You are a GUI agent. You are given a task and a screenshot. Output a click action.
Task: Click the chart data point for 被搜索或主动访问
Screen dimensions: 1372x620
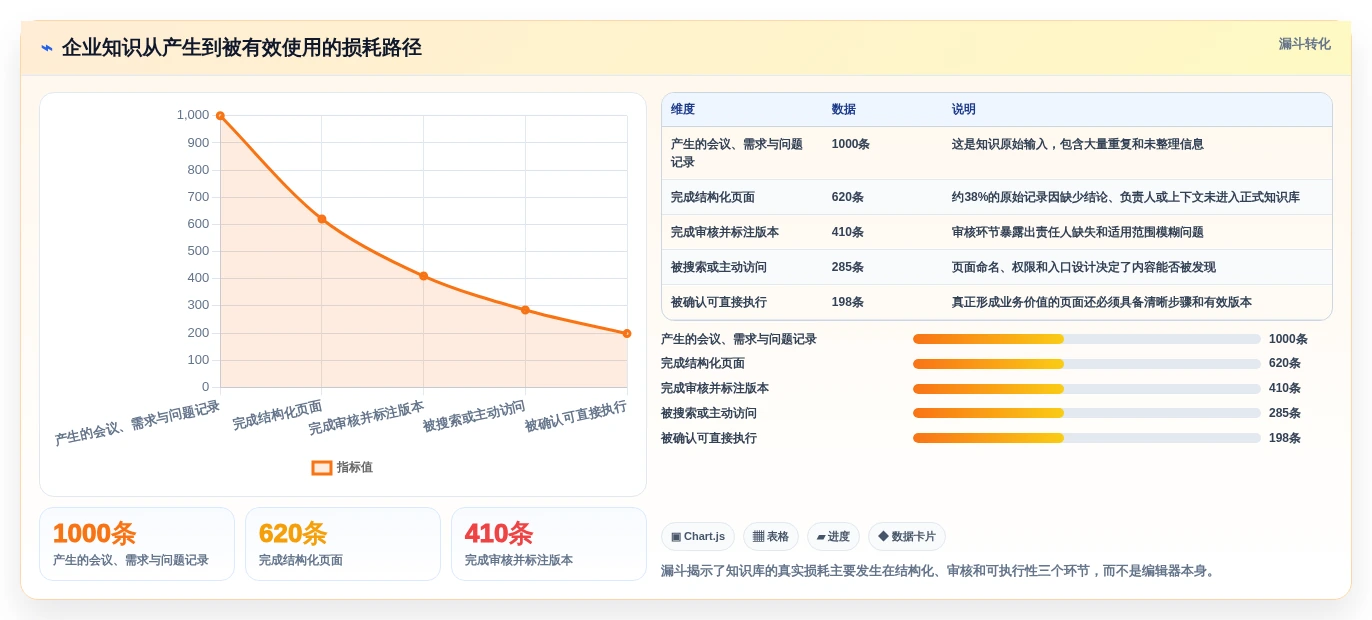coord(525,310)
